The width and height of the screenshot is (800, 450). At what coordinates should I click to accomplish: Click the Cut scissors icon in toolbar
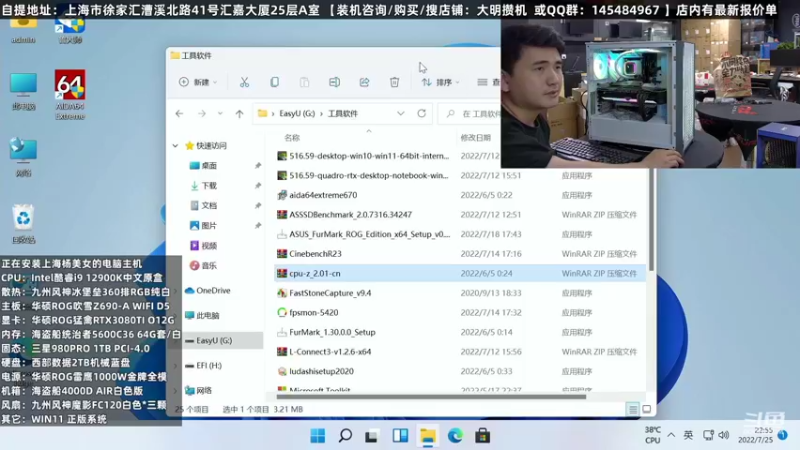[x=244, y=82]
